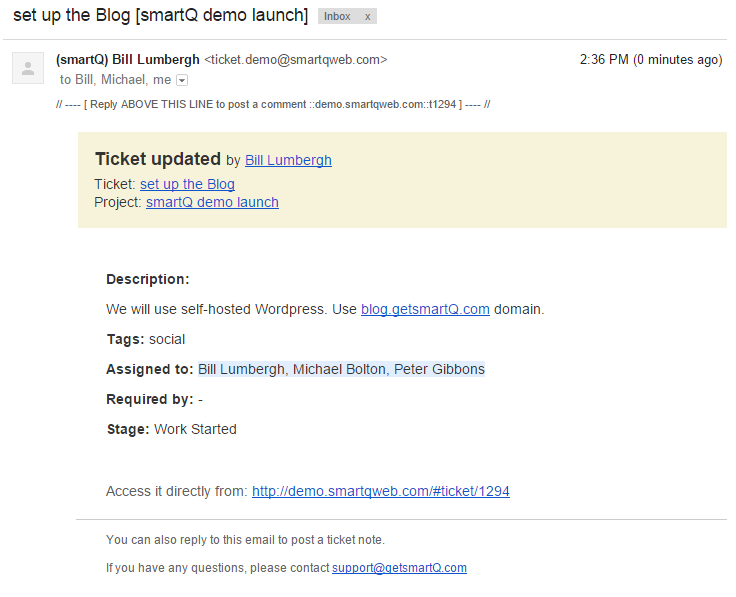Click the support@getsmartQ.com email link
Viewport: 736px width, 597px height.
[x=399, y=568]
